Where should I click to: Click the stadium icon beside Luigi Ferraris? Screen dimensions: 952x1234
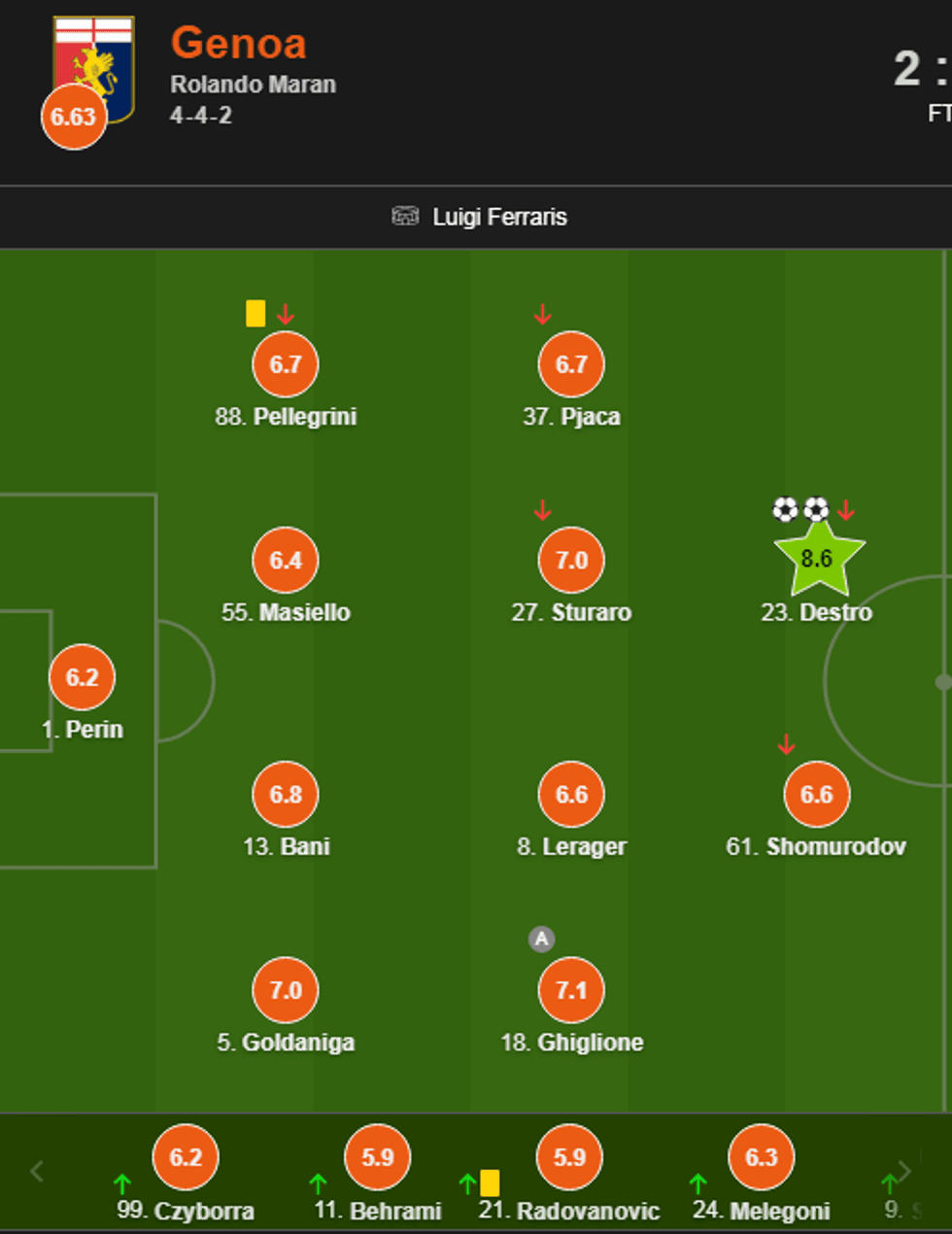click(405, 216)
